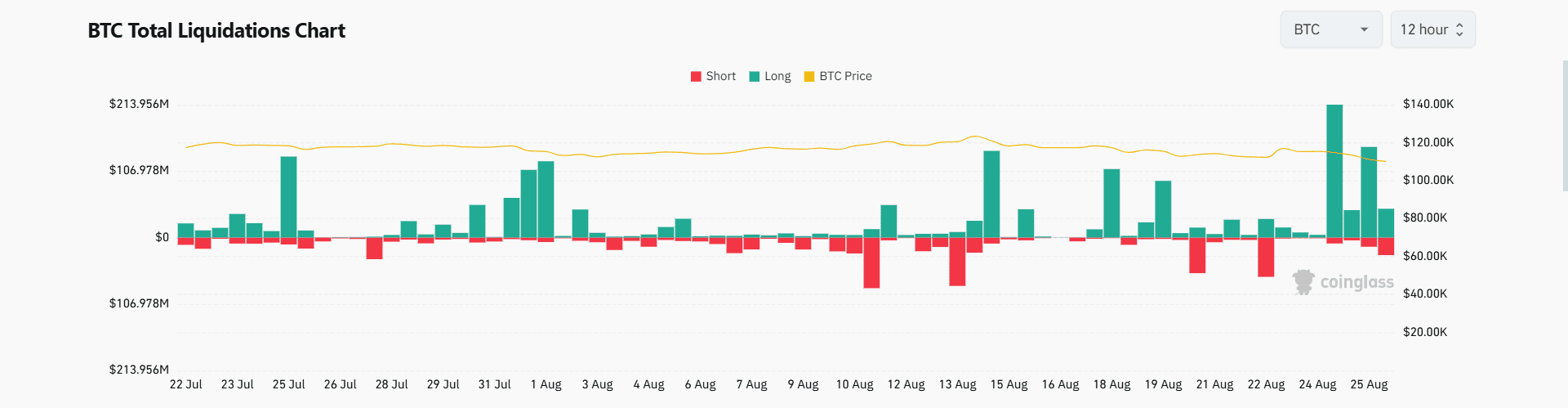Click the vertical scrollbar on the right edge

(1564, 123)
